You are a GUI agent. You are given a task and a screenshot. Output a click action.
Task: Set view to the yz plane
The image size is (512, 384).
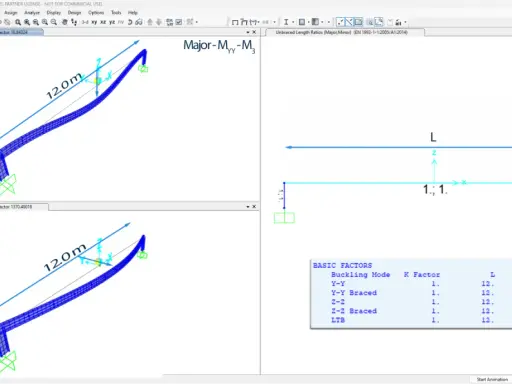[112, 22]
